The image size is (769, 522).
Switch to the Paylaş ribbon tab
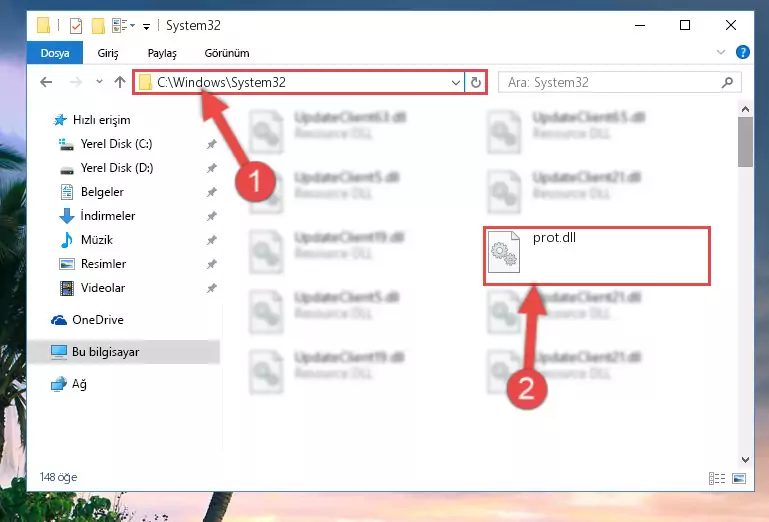tap(162, 53)
